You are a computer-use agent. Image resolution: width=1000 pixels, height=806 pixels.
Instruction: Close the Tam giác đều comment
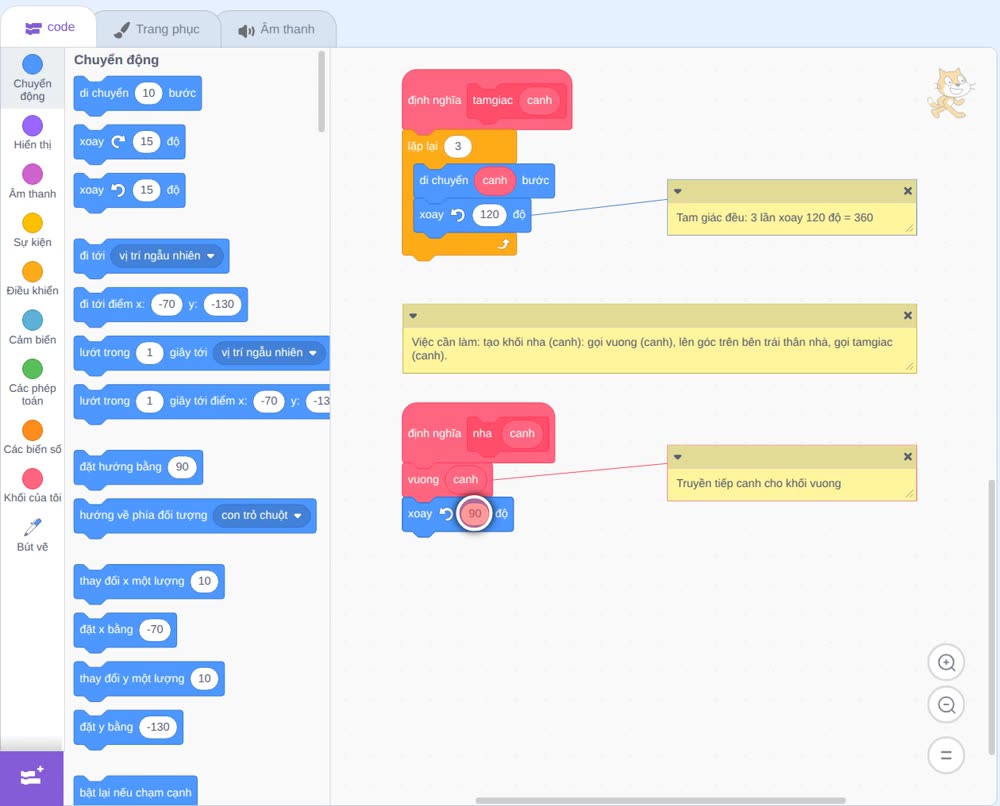[x=908, y=191]
